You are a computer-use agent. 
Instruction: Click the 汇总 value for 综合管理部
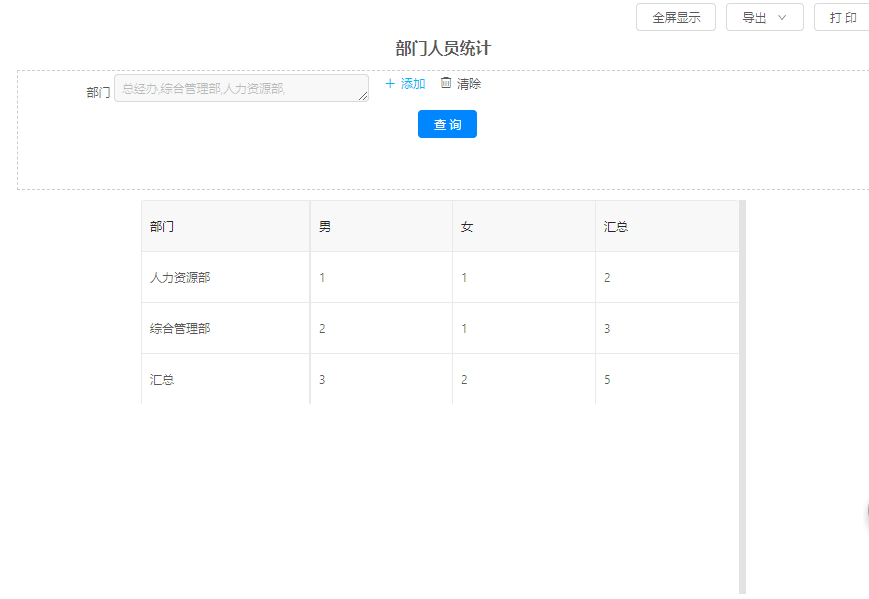[x=607, y=329]
